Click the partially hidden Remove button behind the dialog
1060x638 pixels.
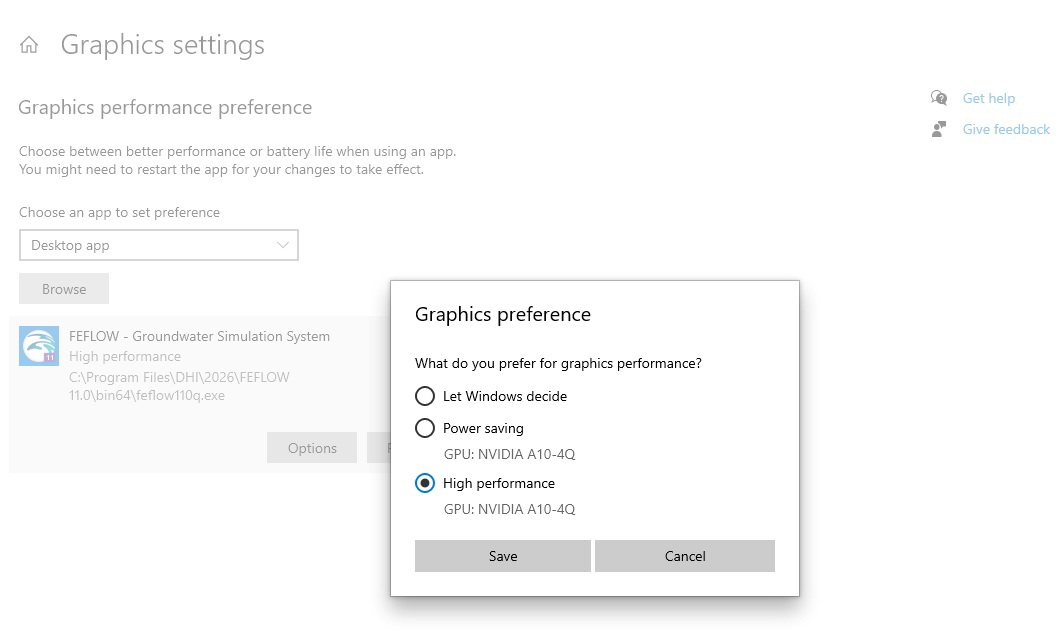(379, 448)
